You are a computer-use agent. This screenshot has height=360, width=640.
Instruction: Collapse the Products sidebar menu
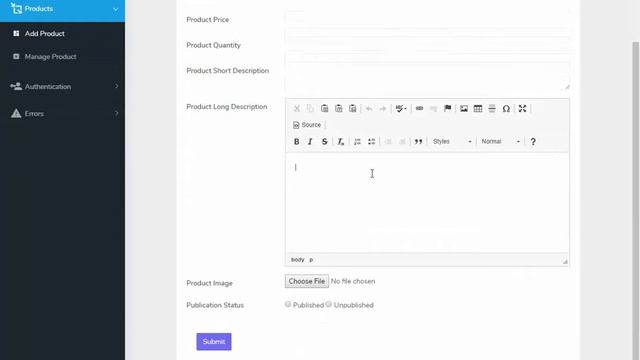tap(62, 9)
